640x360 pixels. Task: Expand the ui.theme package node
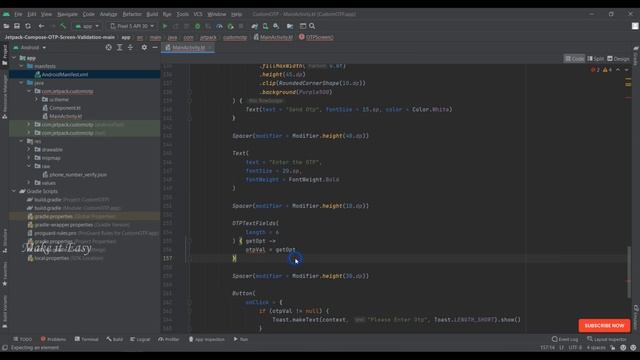(36, 100)
